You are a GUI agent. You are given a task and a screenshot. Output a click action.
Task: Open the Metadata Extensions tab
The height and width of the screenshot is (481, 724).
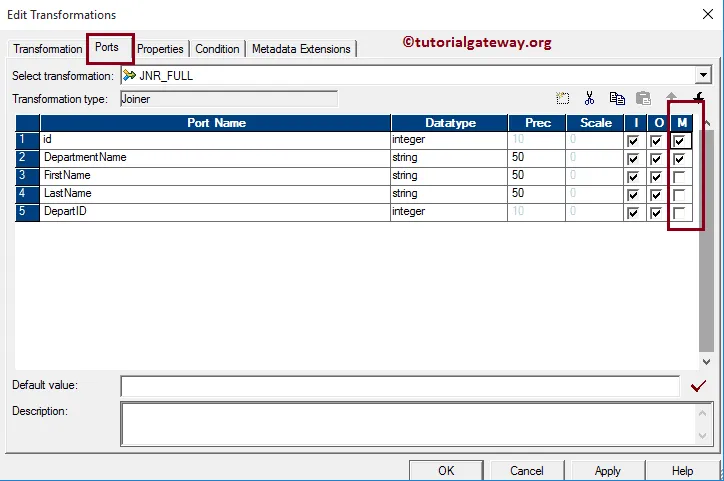point(301,49)
